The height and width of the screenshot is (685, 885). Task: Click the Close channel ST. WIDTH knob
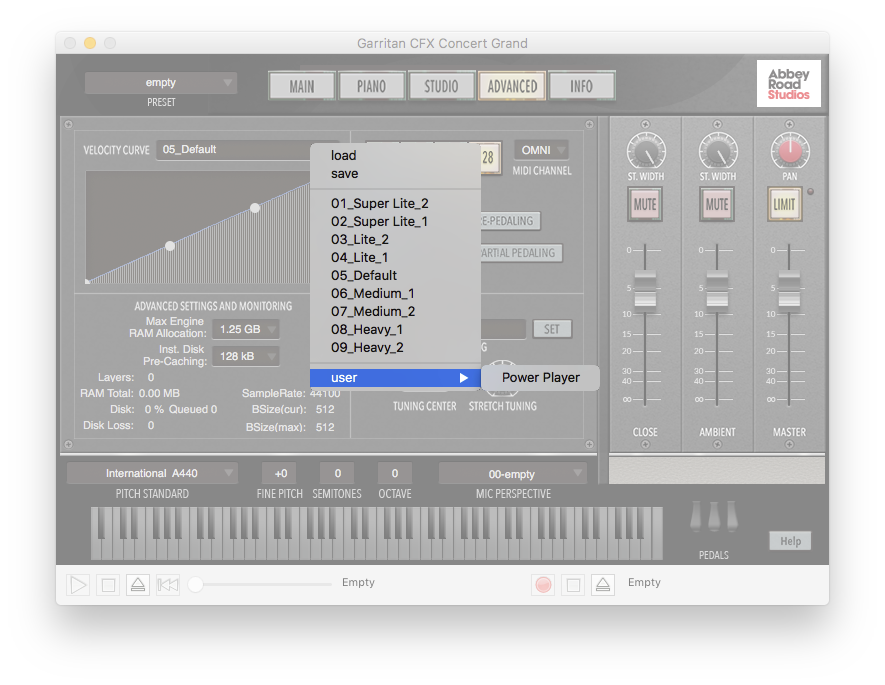646,151
